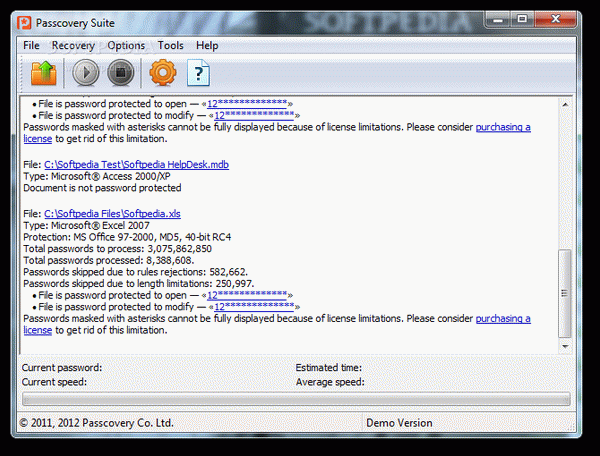Viewport: 600px width, 456px height.
Task: Open the Softpedia.xls file link
Action: [x=112, y=214]
